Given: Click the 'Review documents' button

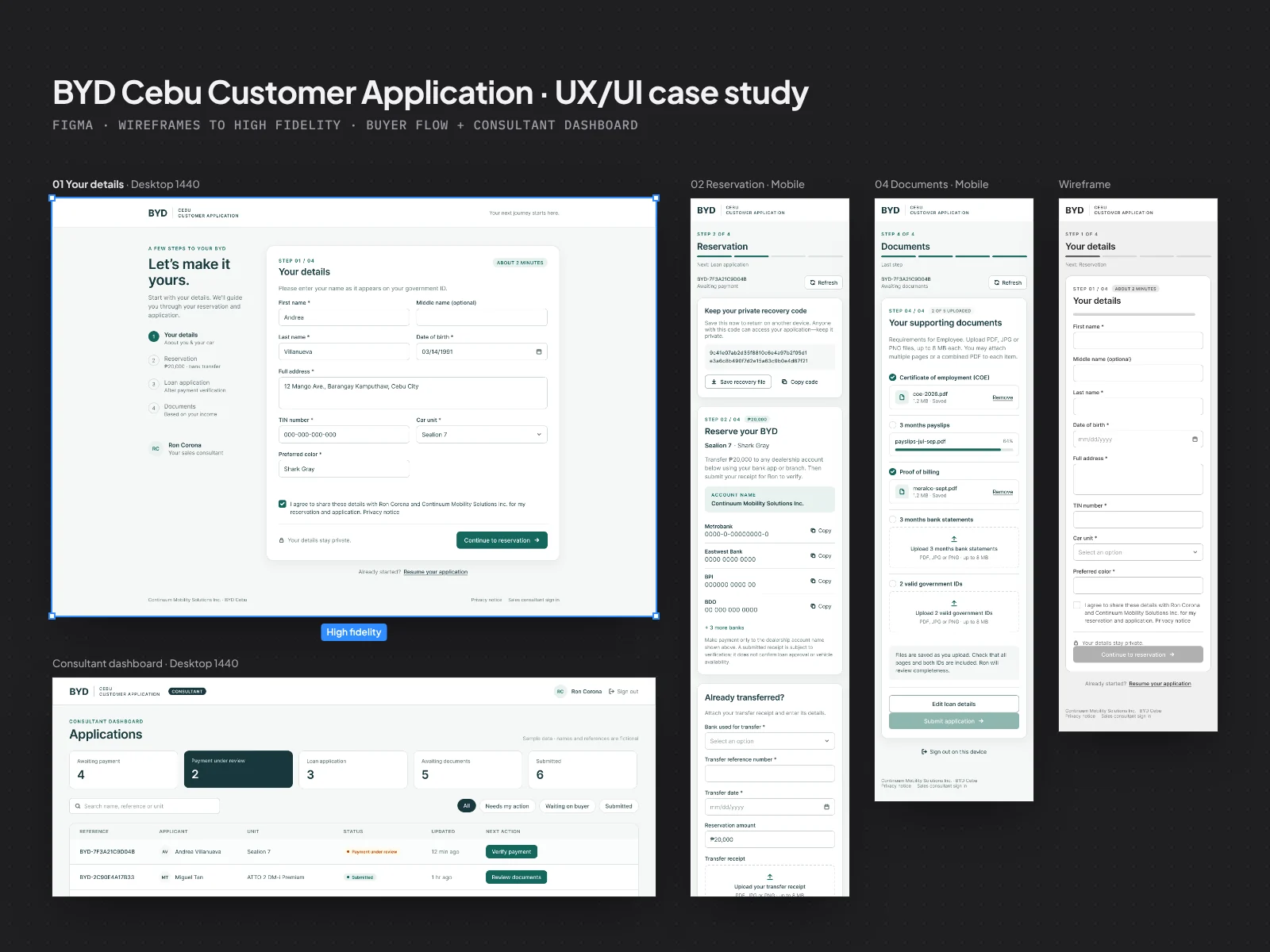Looking at the screenshot, I should pyautogui.click(x=516, y=877).
